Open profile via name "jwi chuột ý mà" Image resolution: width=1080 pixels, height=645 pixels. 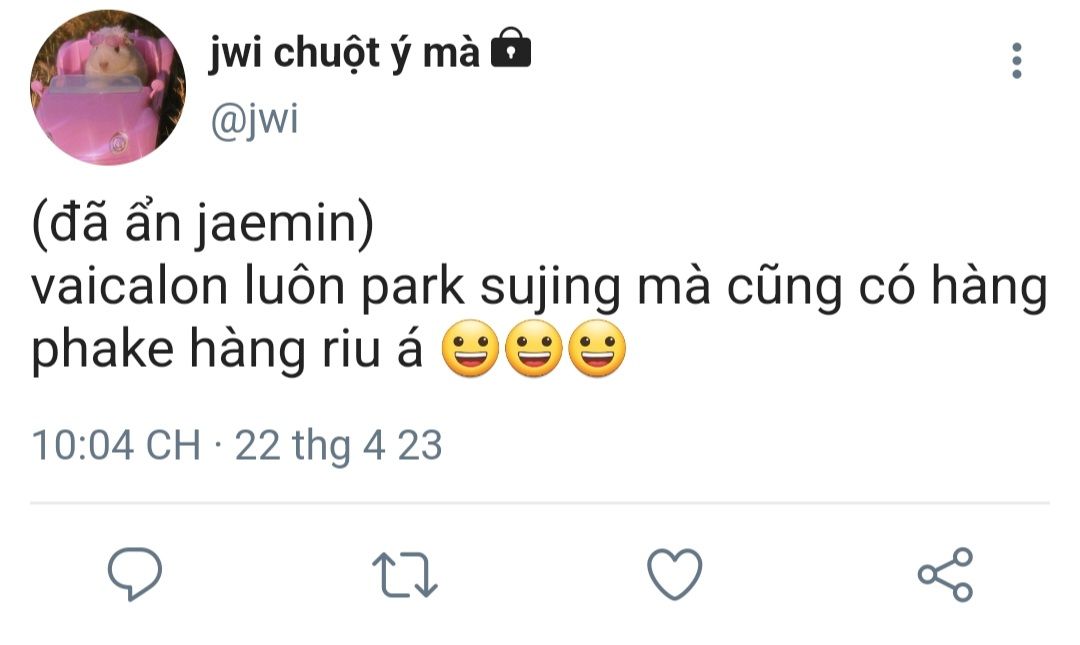point(344,52)
